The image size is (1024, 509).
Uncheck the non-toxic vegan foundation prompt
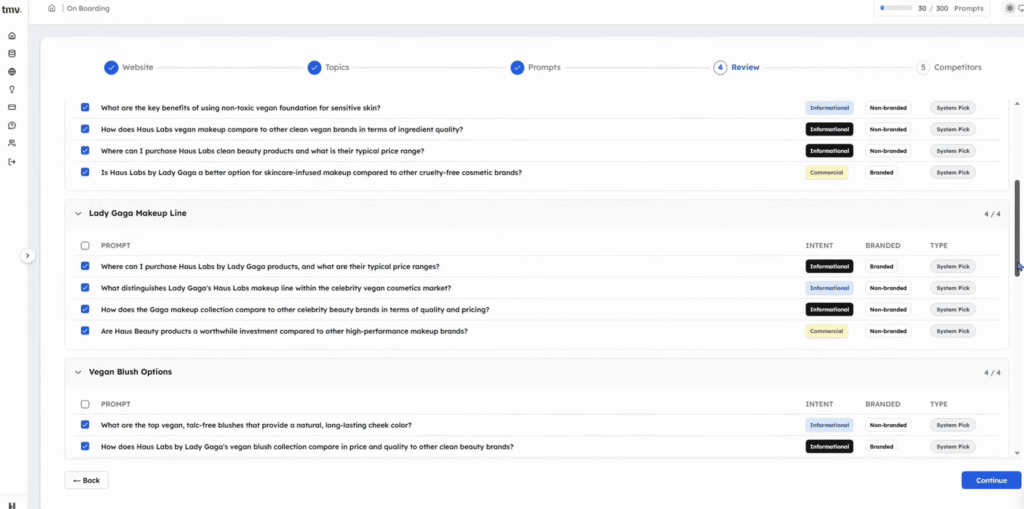(x=85, y=107)
